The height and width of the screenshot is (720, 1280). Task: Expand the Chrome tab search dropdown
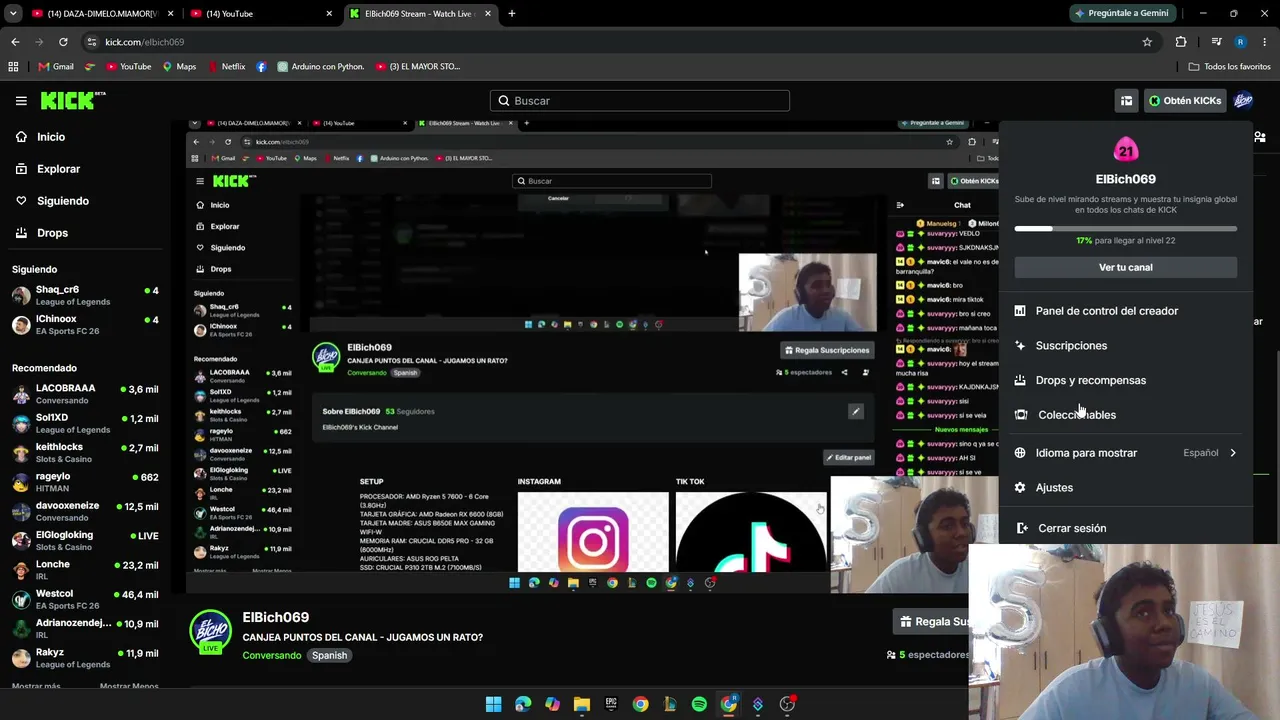pyautogui.click(x=13, y=14)
